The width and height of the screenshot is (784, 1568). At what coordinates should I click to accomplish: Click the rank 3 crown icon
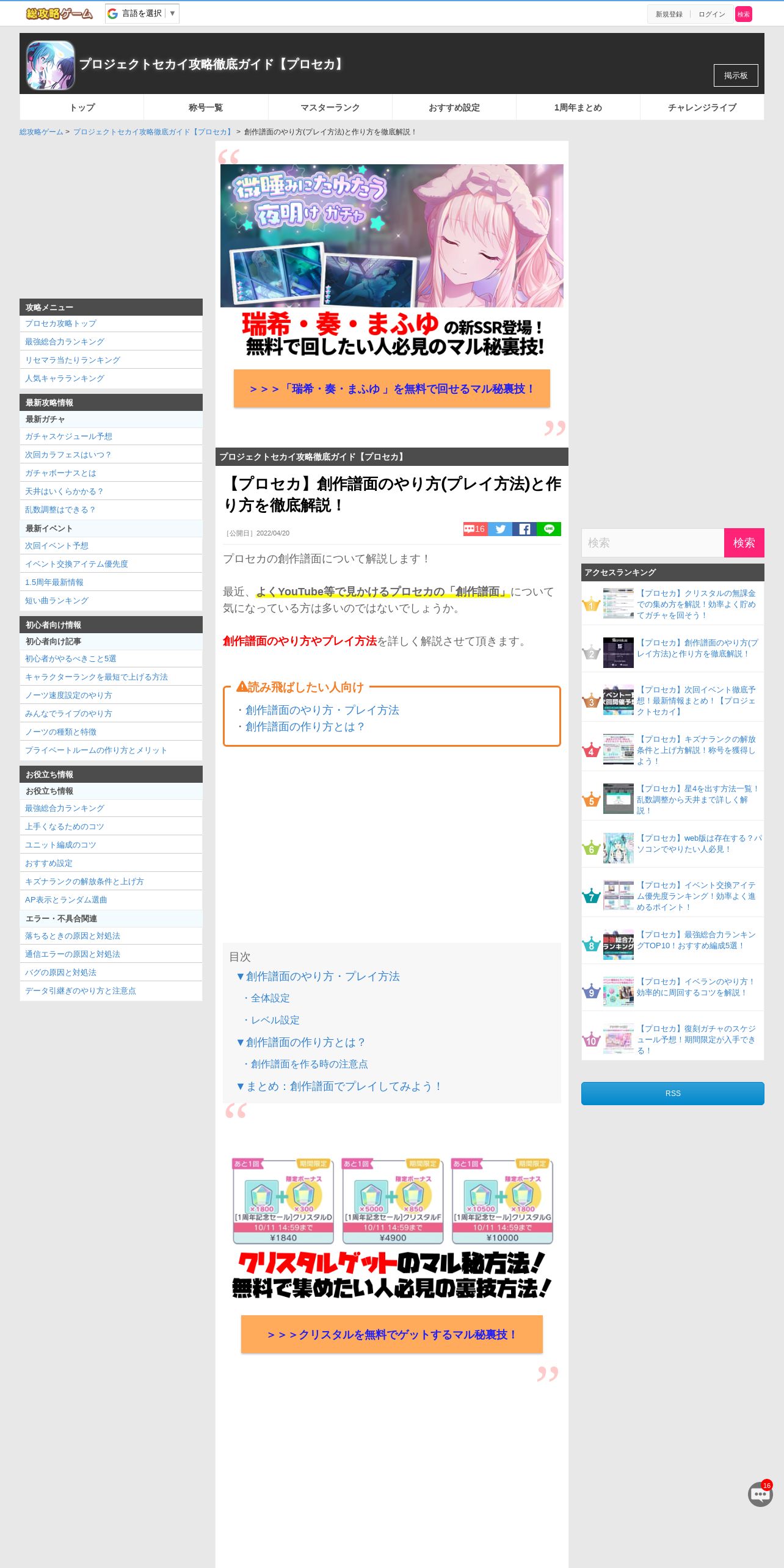[591, 701]
